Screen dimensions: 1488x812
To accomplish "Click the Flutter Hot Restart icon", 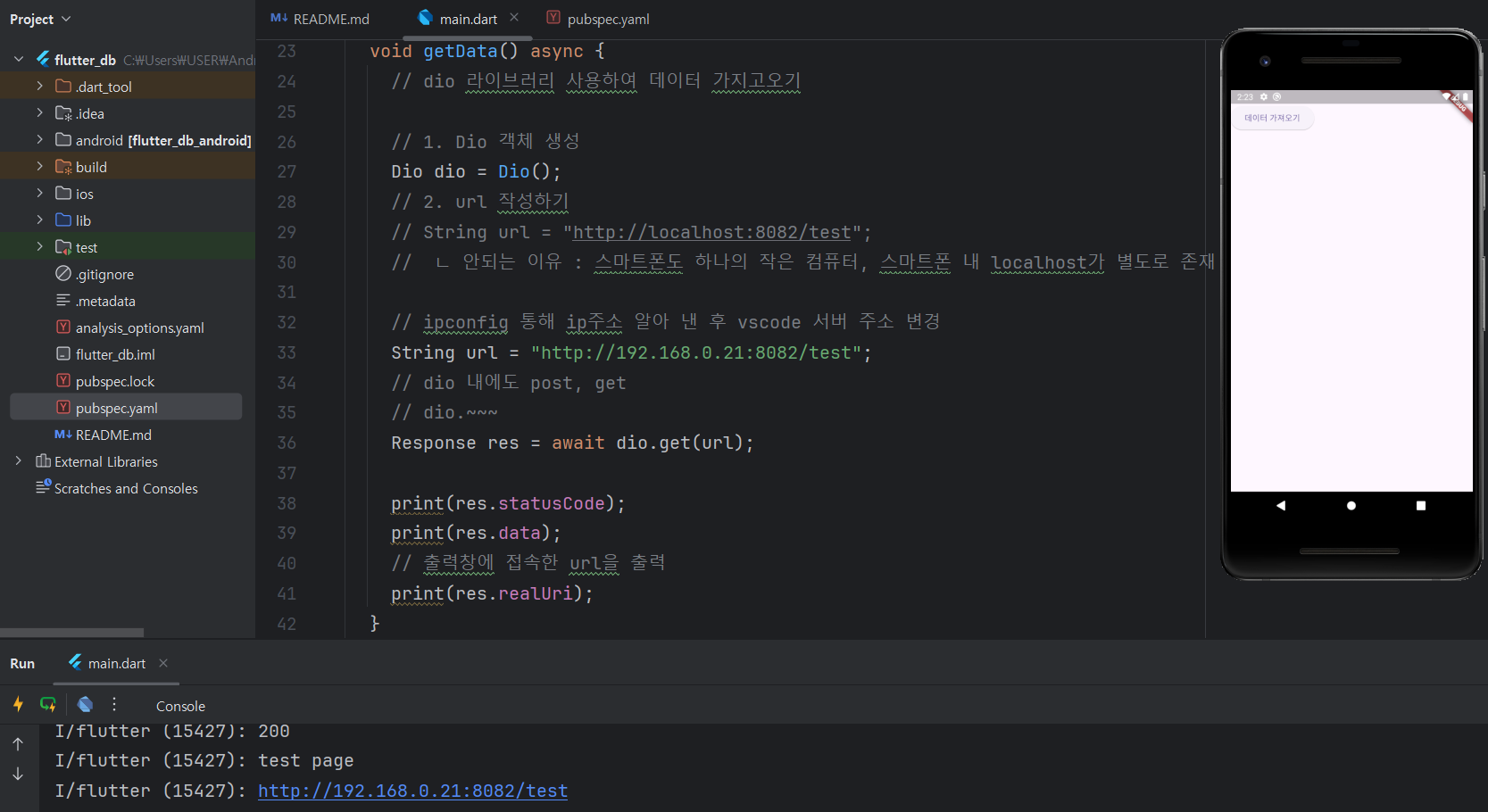I will (48, 704).
